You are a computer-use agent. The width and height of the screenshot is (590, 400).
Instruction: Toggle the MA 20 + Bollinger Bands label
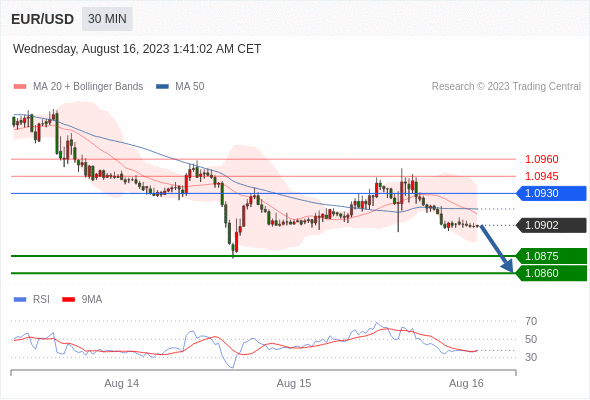[88, 87]
